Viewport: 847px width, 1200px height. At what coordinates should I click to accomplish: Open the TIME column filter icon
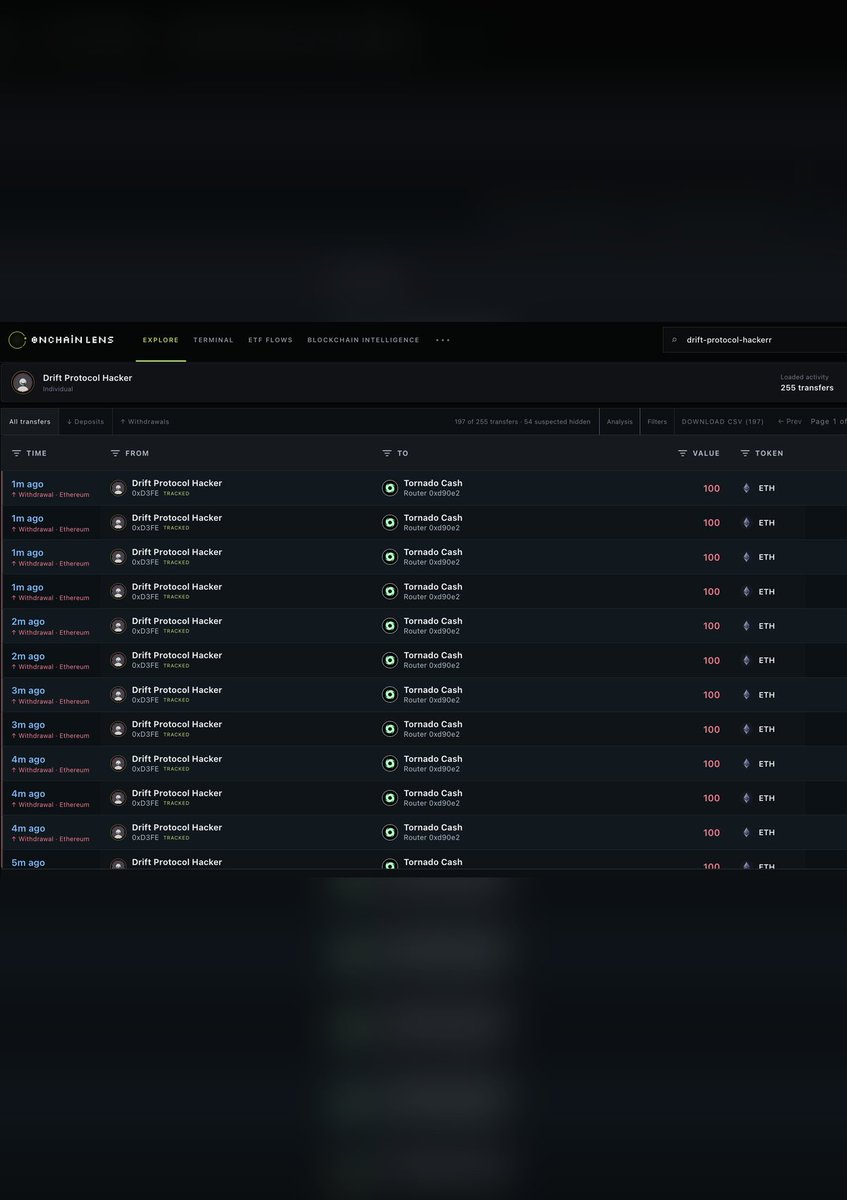[16, 453]
